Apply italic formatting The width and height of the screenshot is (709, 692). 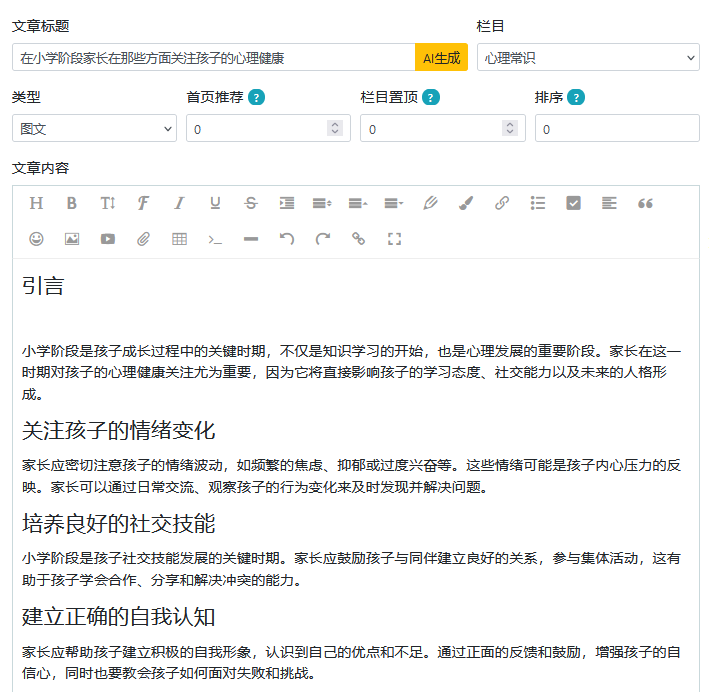click(x=180, y=203)
